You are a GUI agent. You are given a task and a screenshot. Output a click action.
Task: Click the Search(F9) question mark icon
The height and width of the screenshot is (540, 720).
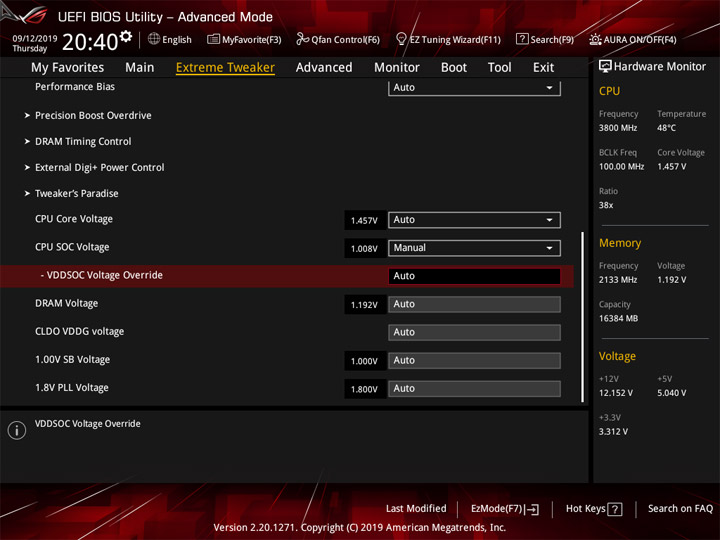tap(522, 39)
